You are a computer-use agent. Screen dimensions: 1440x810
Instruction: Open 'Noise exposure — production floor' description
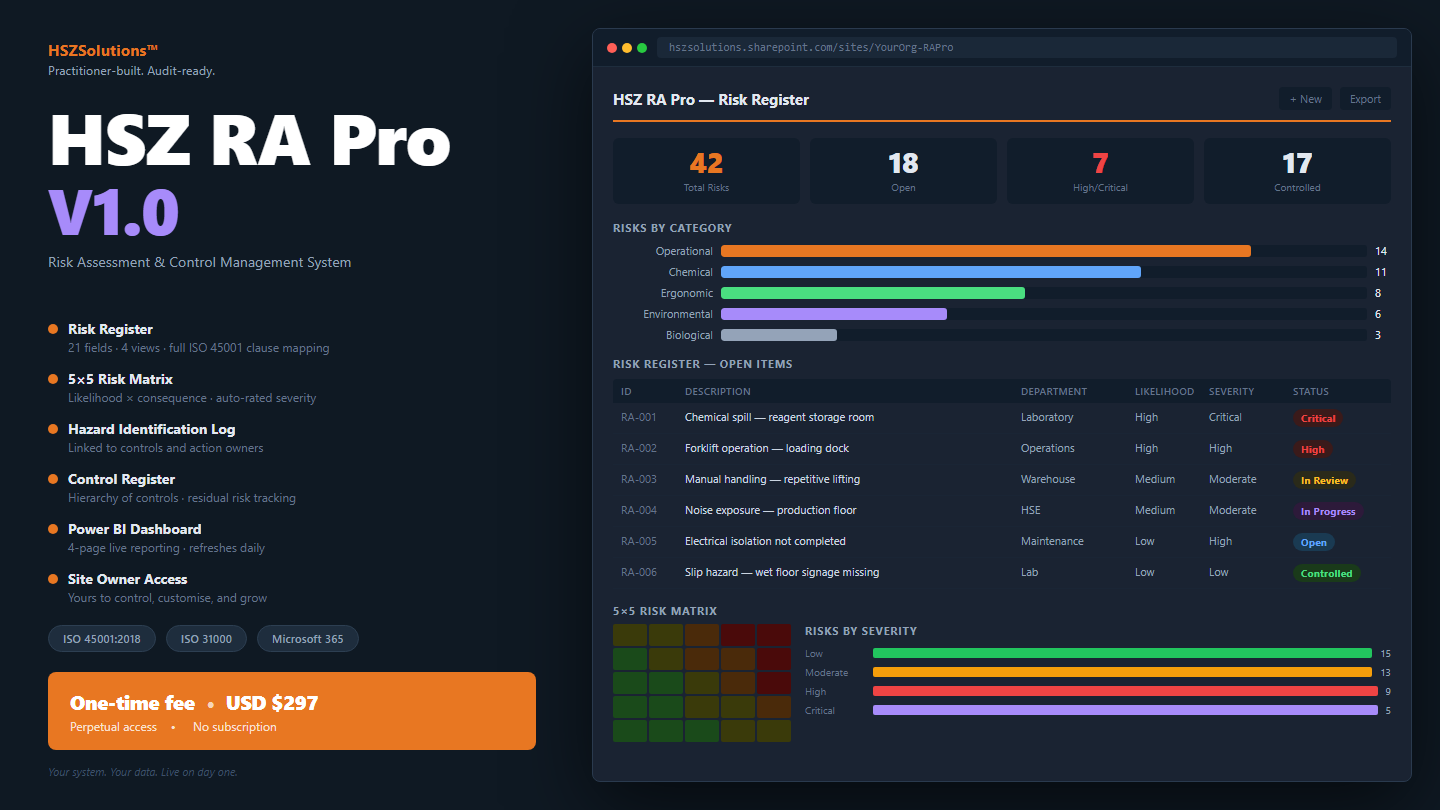tap(771, 511)
